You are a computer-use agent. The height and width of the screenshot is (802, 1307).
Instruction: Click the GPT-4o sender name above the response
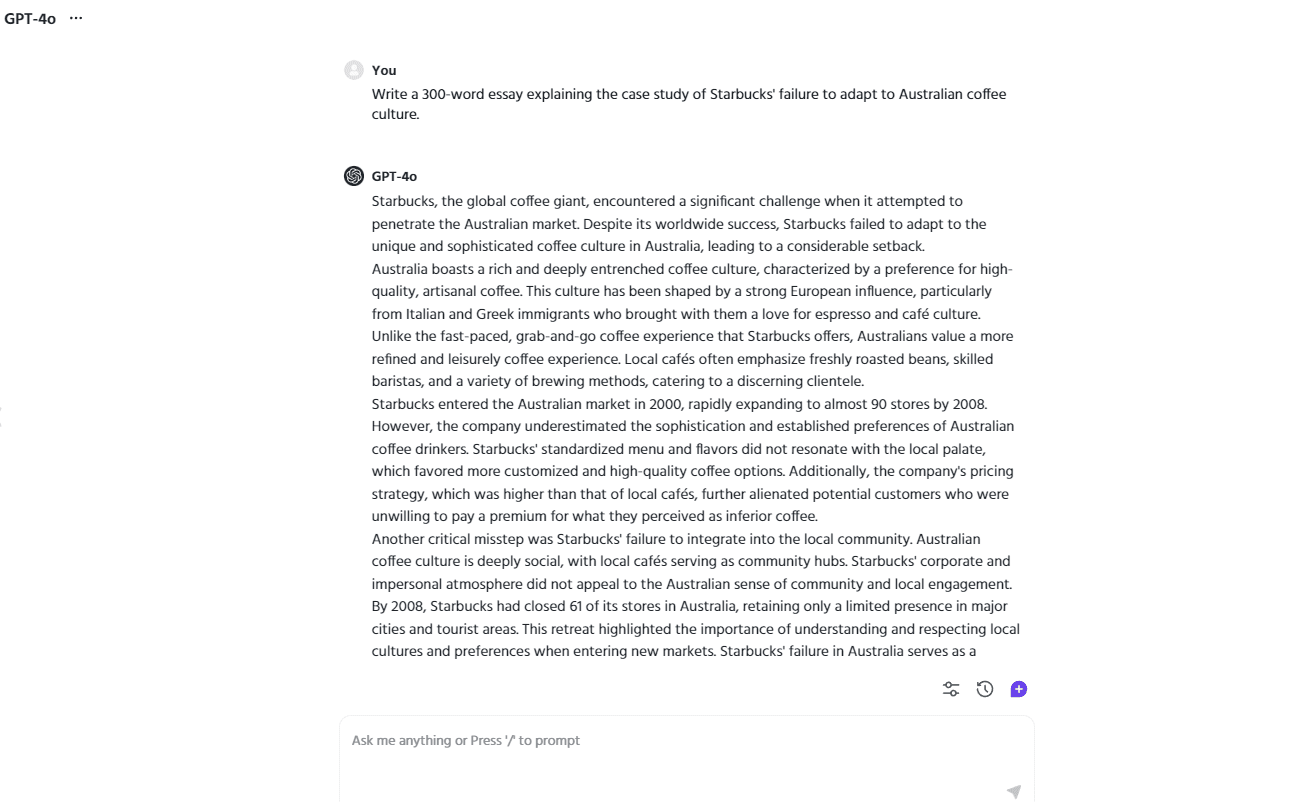point(394,176)
